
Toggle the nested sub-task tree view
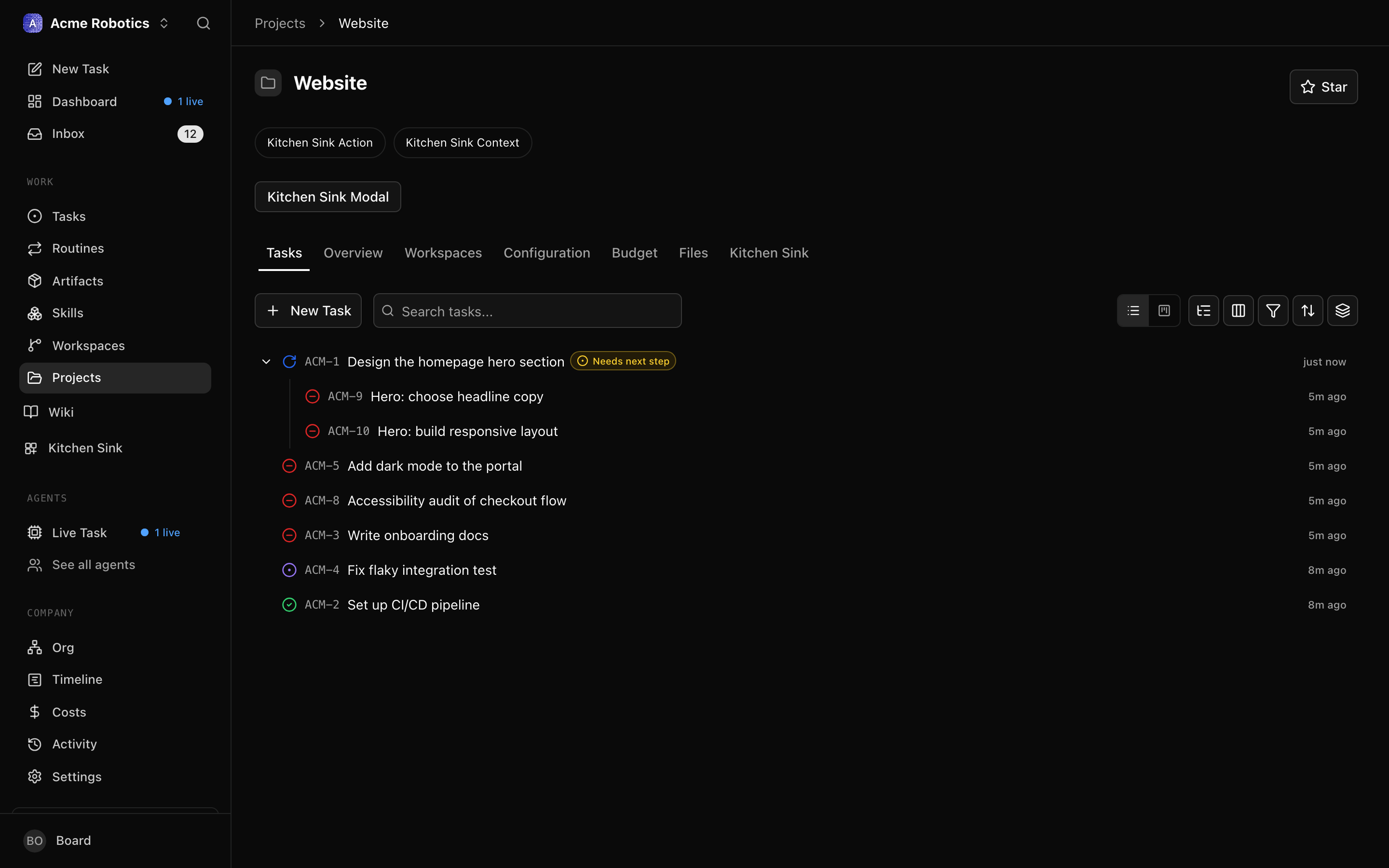pyautogui.click(x=1204, y=311)
